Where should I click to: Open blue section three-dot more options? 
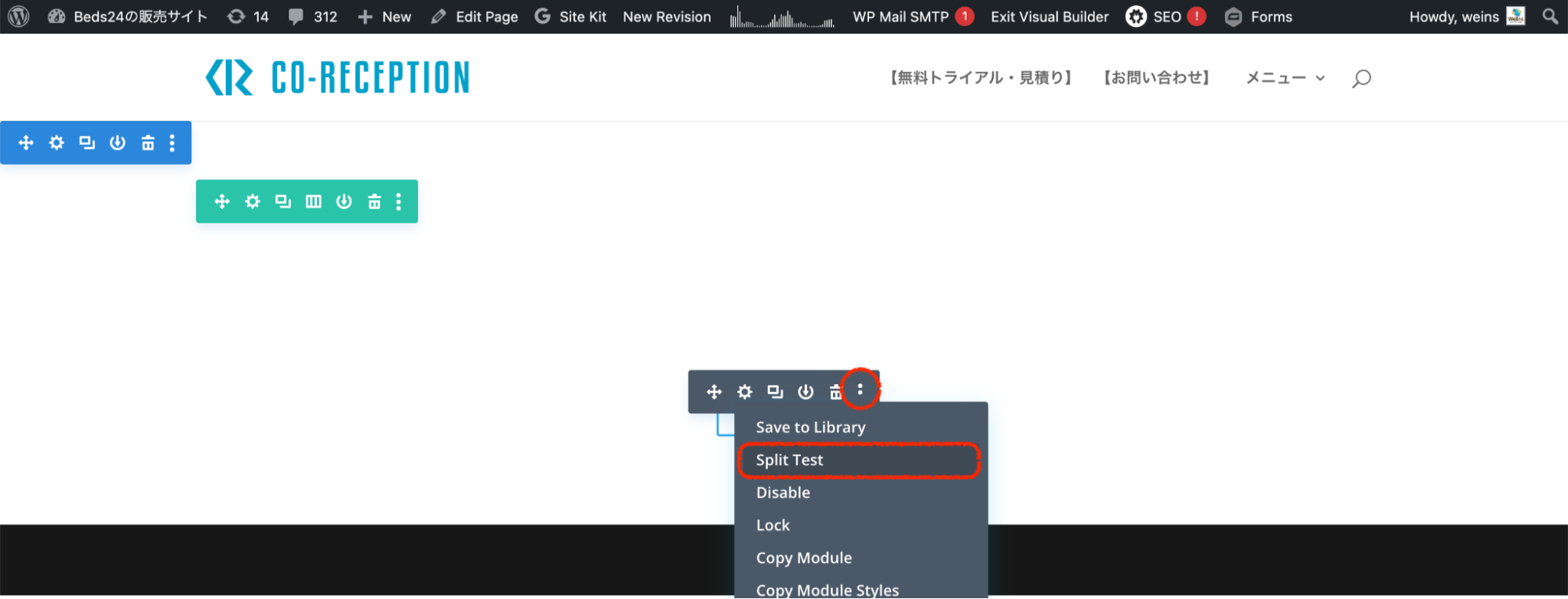[x=172, y=143]
